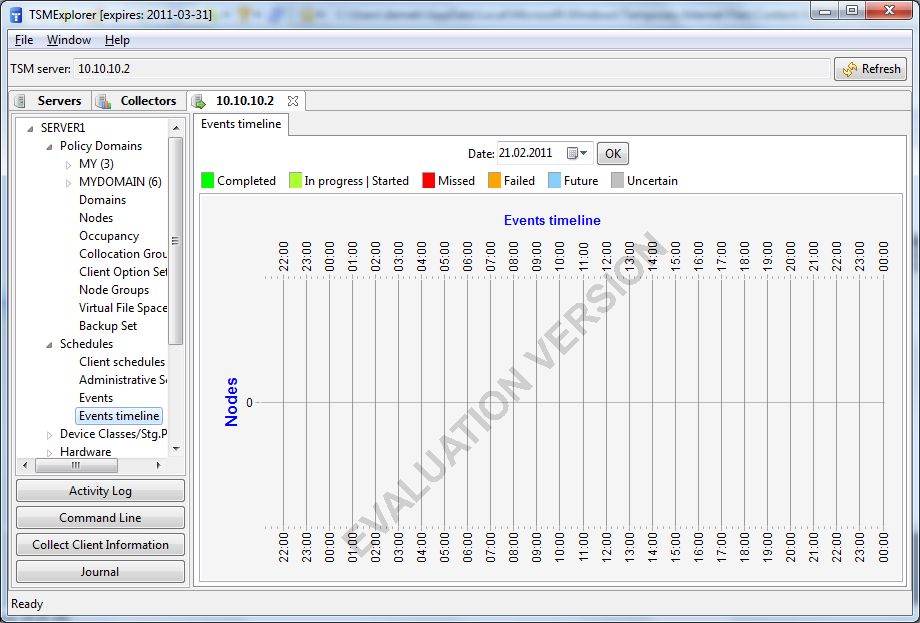This screenshot has height=623, width=920.
Task: Select Events in the tree
Action: 96,398
